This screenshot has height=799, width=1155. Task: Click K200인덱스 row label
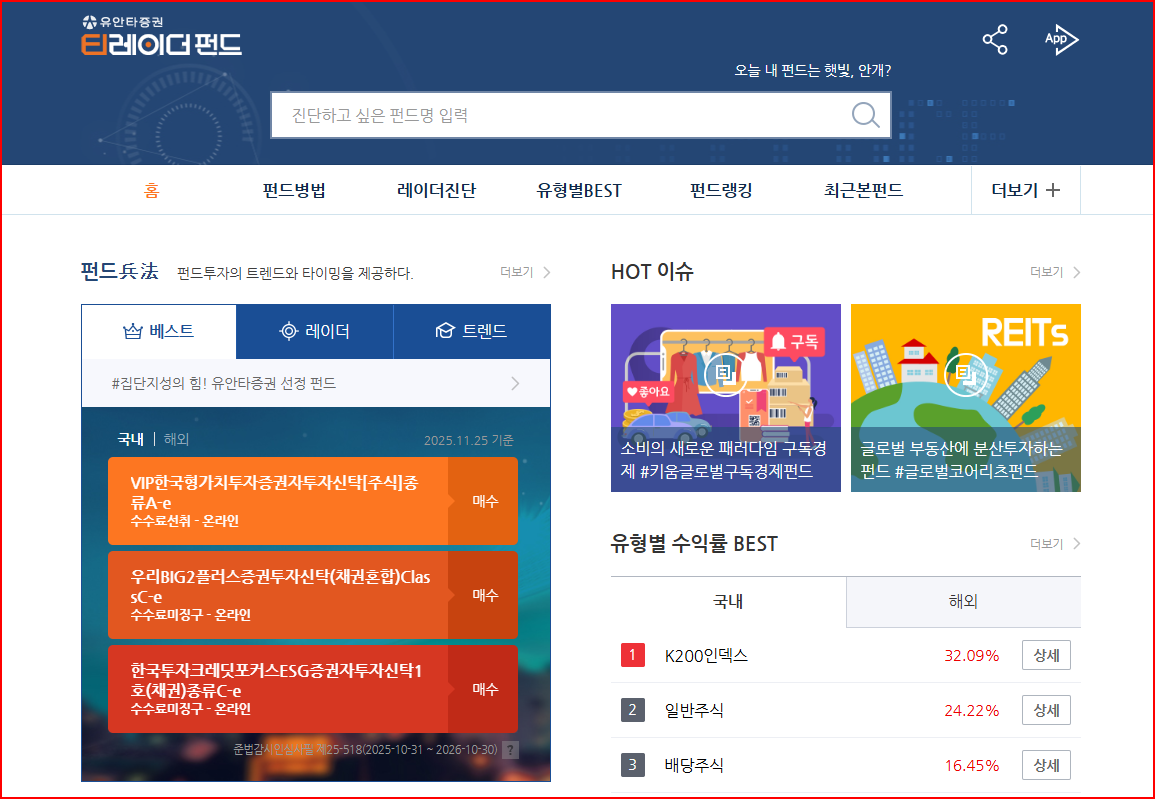pos(706,655)
